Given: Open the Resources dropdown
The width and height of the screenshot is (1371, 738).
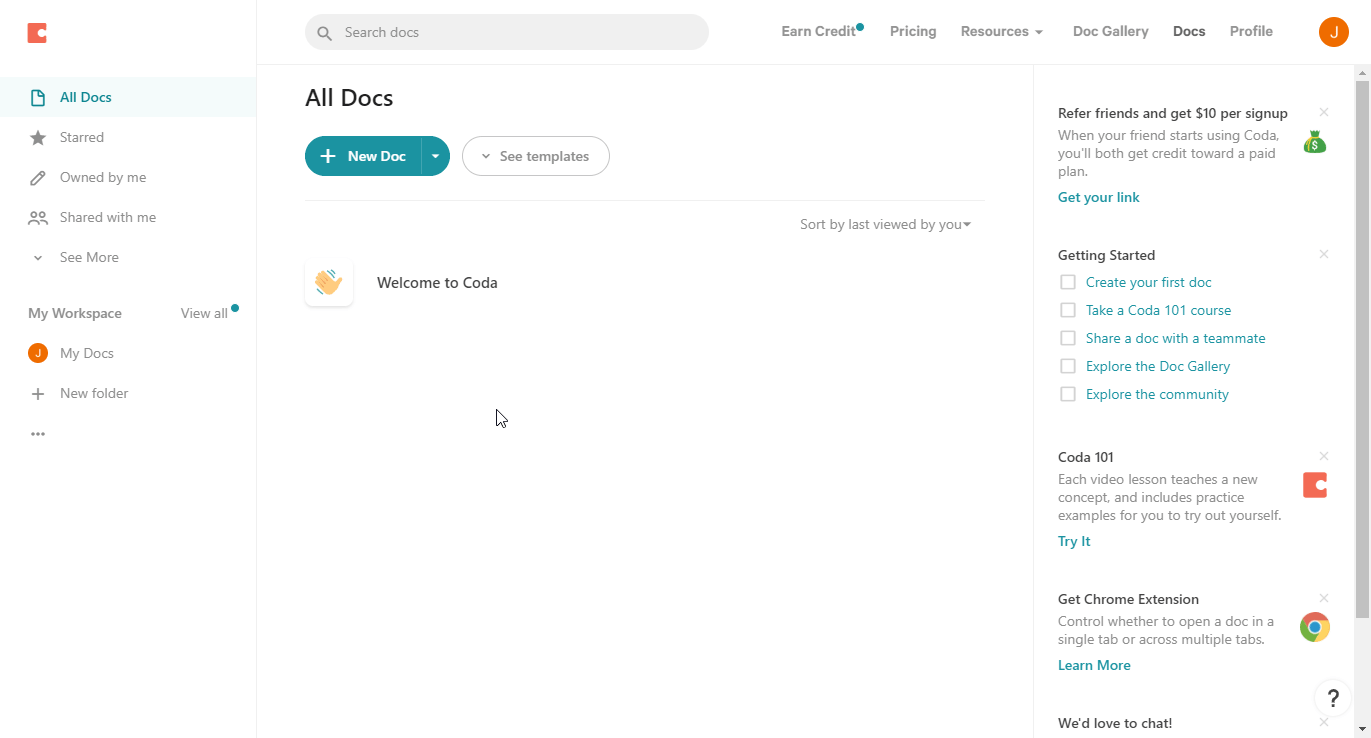Looking at the screenshot, I should [1001, 31].
